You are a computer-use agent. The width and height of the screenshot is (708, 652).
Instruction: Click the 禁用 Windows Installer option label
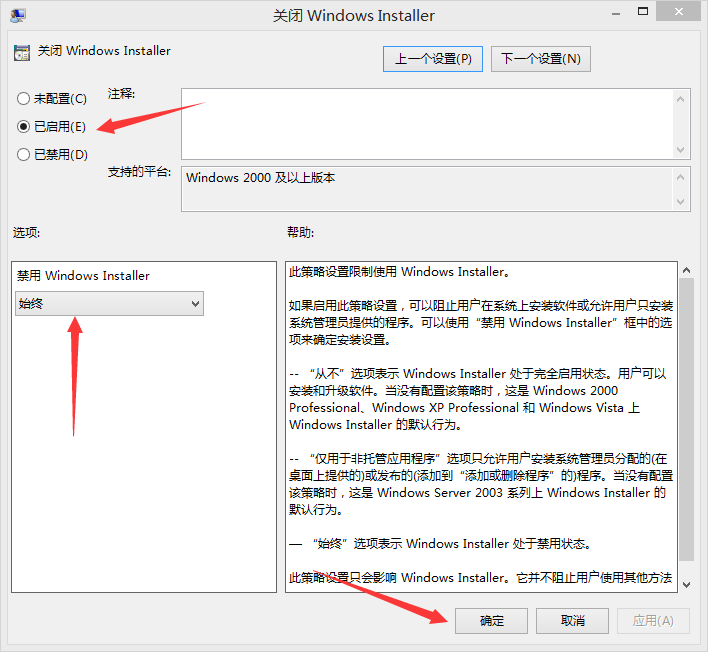[x=83, y=275]
